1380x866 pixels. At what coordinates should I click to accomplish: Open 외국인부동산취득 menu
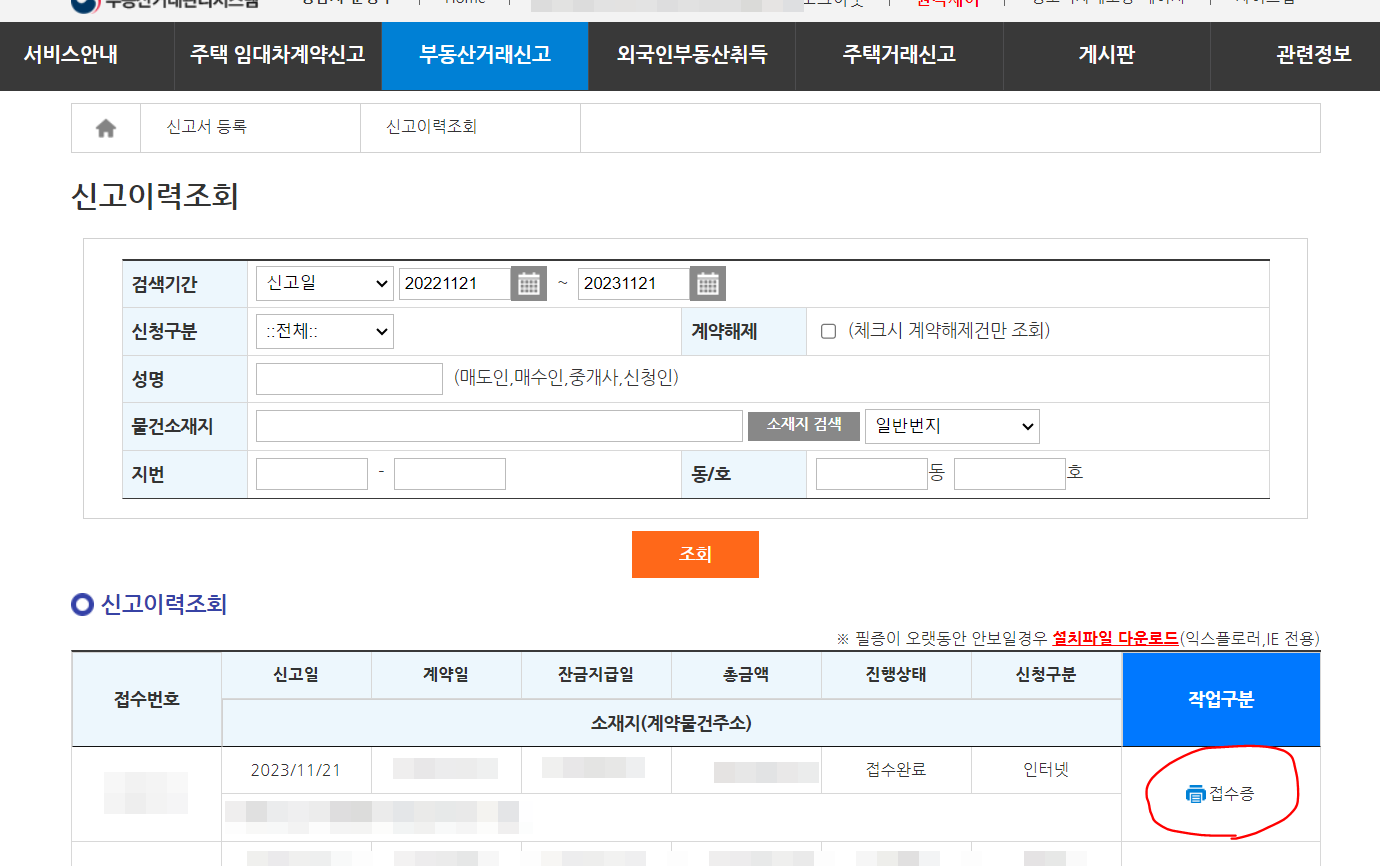point(692,55)
